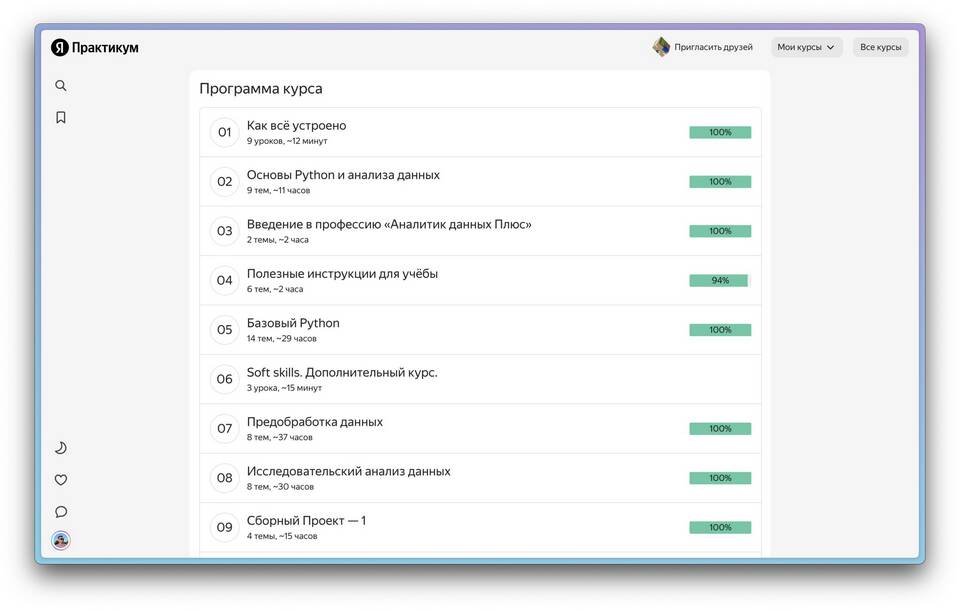Screen dimensions: 960x610
Task: Open bookmarks from the sidebar icon
Action: (61, 118)
